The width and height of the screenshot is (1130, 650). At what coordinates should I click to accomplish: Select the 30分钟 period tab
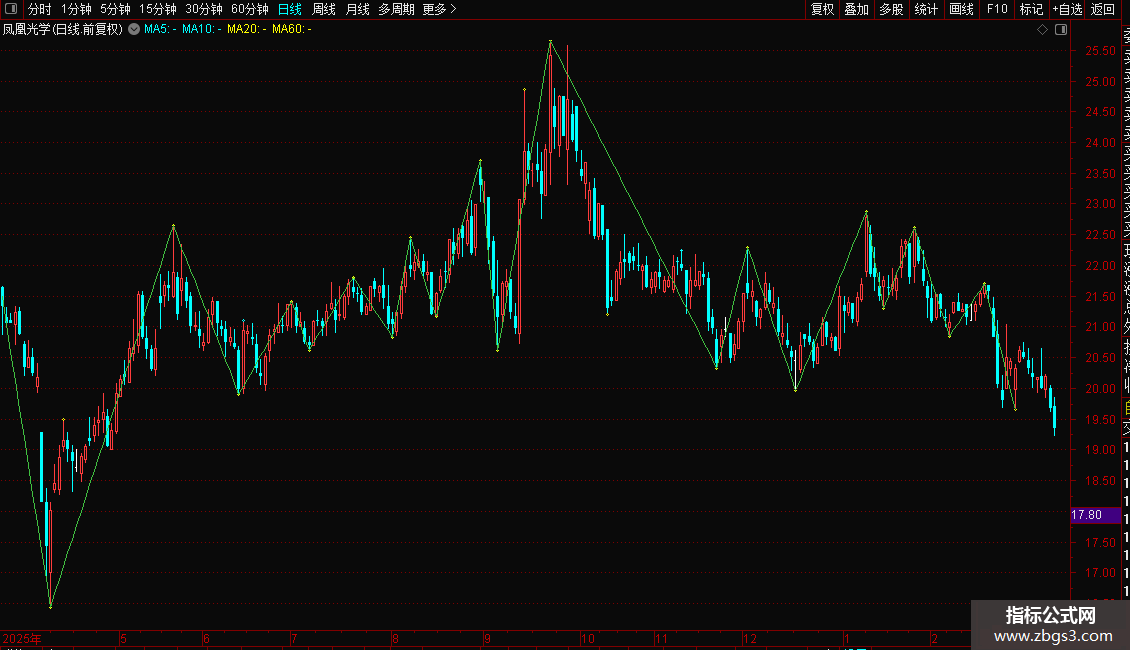point(204,9)
